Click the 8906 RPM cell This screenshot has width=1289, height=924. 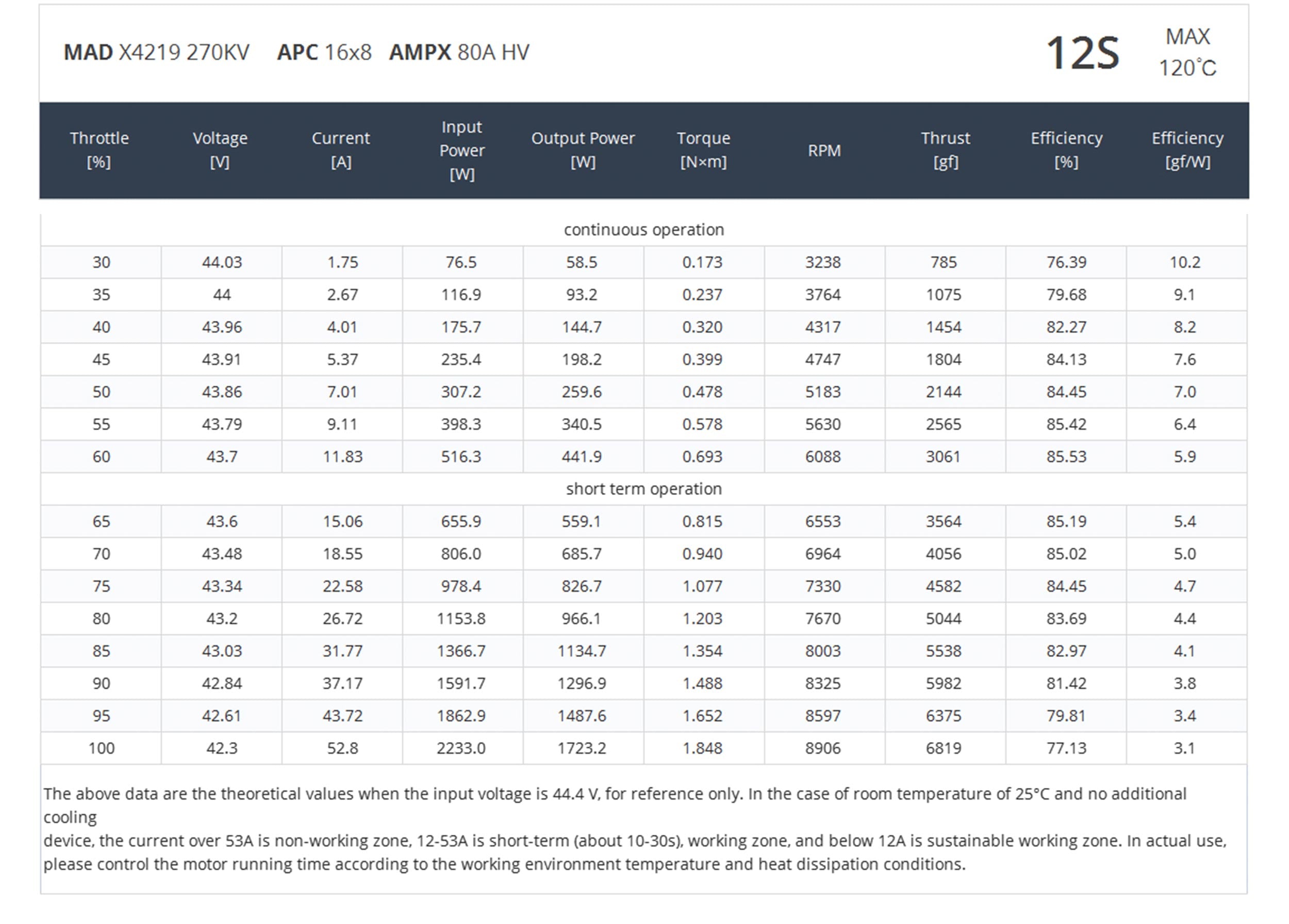click(x=824, y=748)
